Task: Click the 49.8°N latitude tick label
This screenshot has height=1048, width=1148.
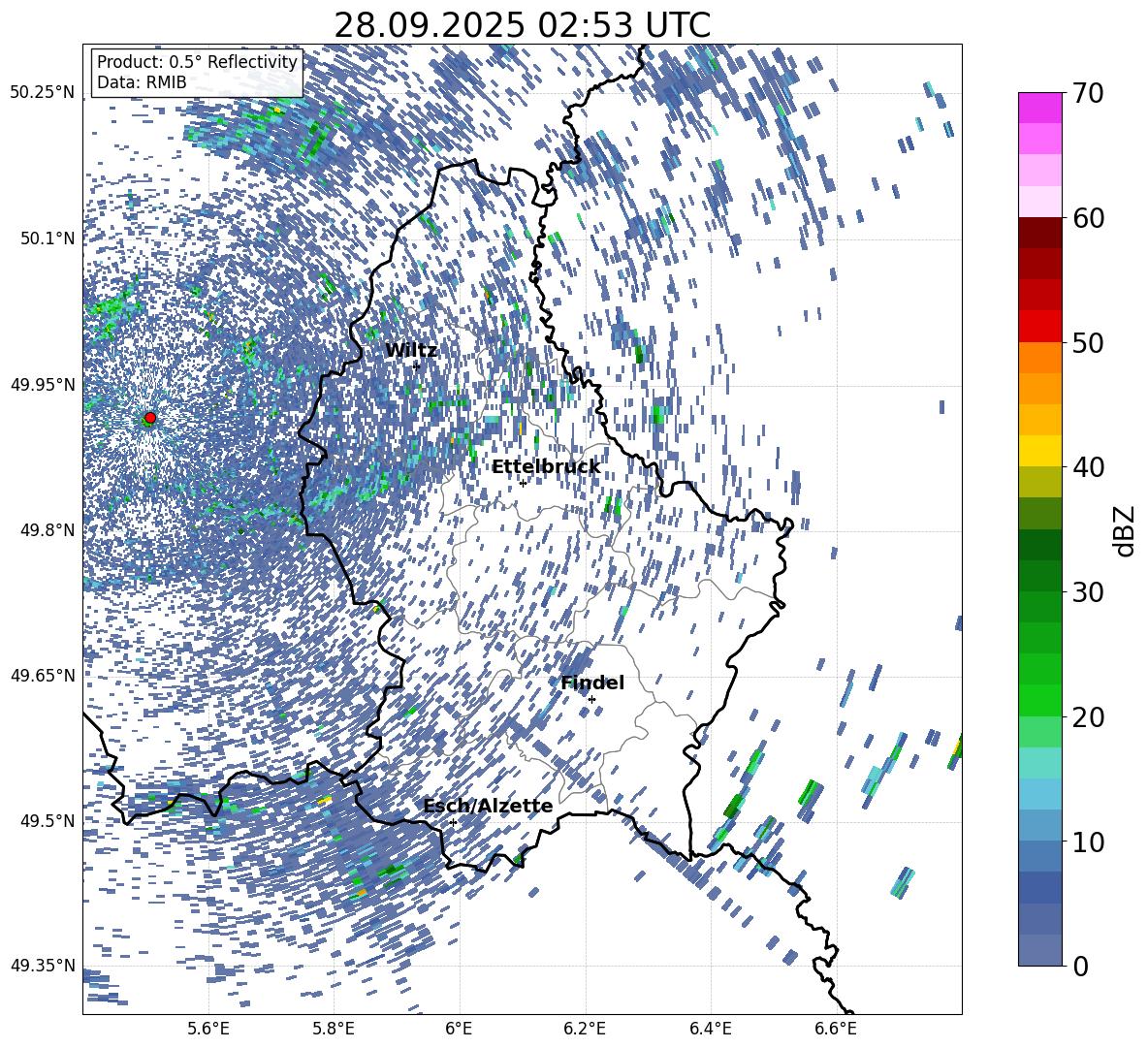Action: [47, 530]
